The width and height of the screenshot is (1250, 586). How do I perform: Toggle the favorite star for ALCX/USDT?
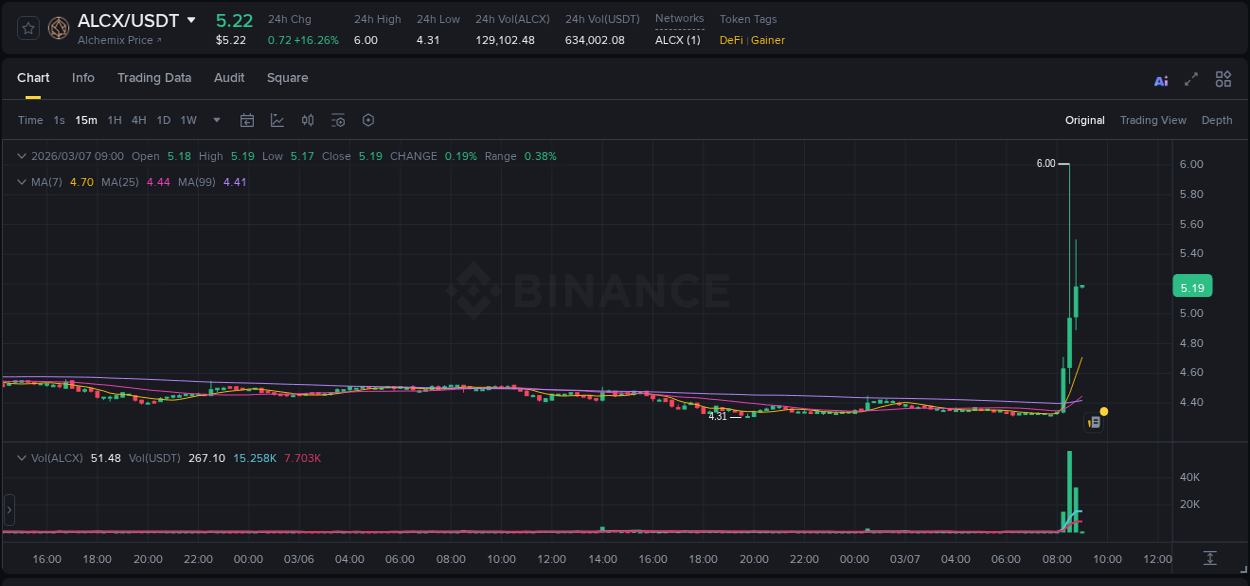pyautogui.click(x=27, y=28)
